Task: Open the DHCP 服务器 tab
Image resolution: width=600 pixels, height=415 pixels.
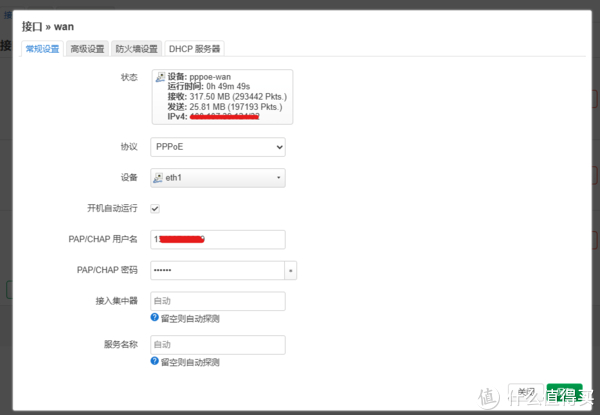Action: tap(194, 49)
